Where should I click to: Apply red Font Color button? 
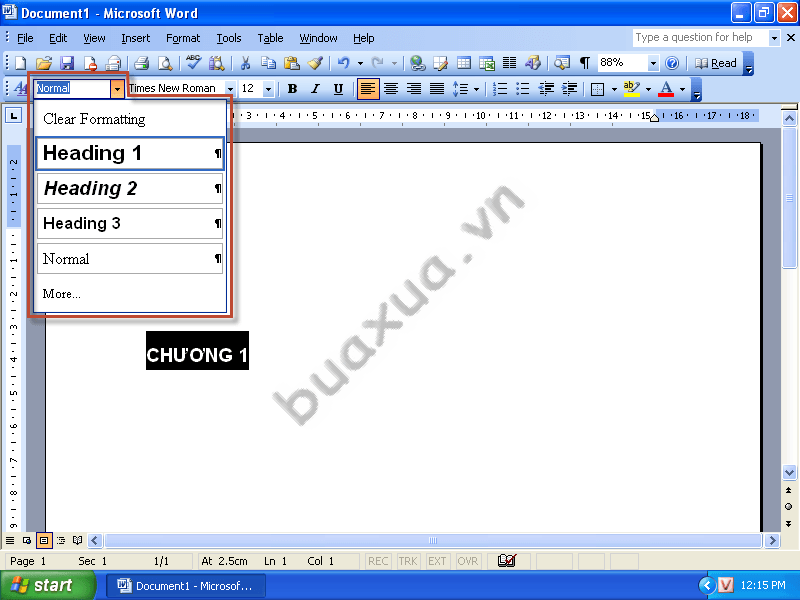[666, 89]
